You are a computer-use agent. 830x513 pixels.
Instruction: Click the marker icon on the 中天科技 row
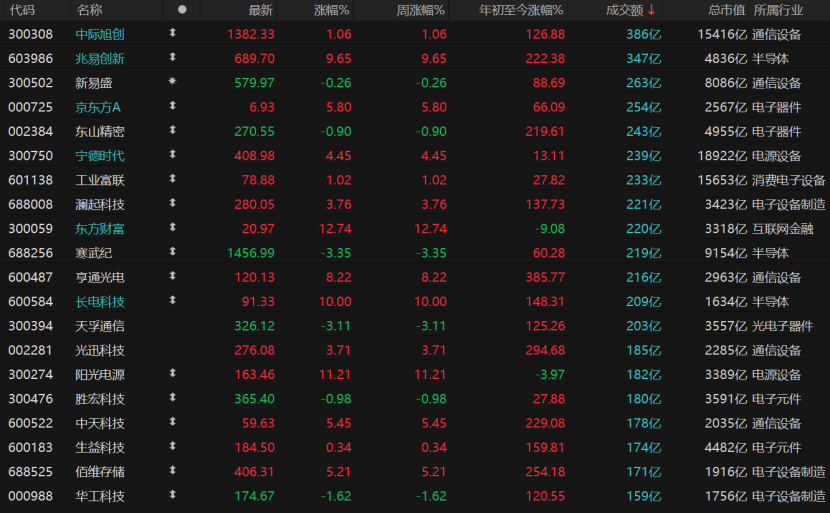click(172, 422)
